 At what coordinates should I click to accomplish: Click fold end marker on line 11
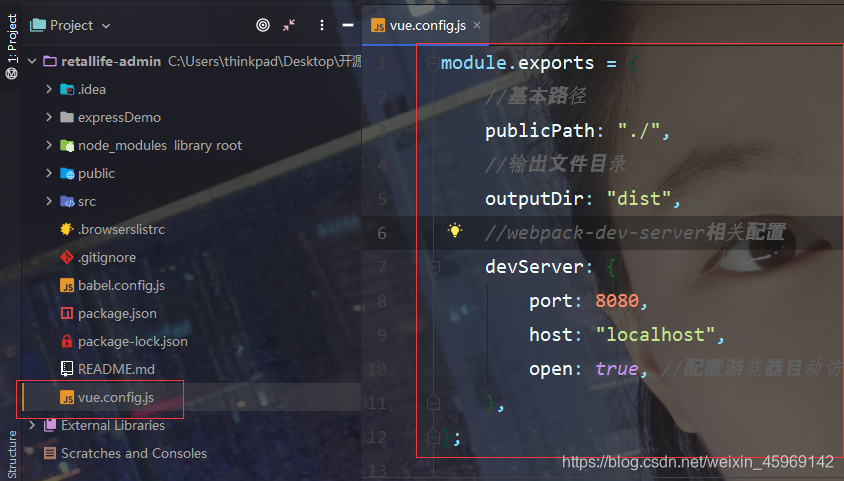coord(433,402)
